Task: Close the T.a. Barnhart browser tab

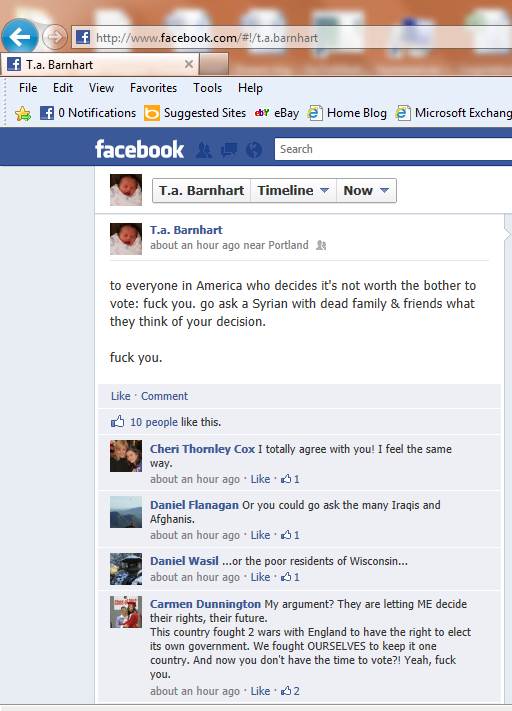Action: [x=189, y=64]
